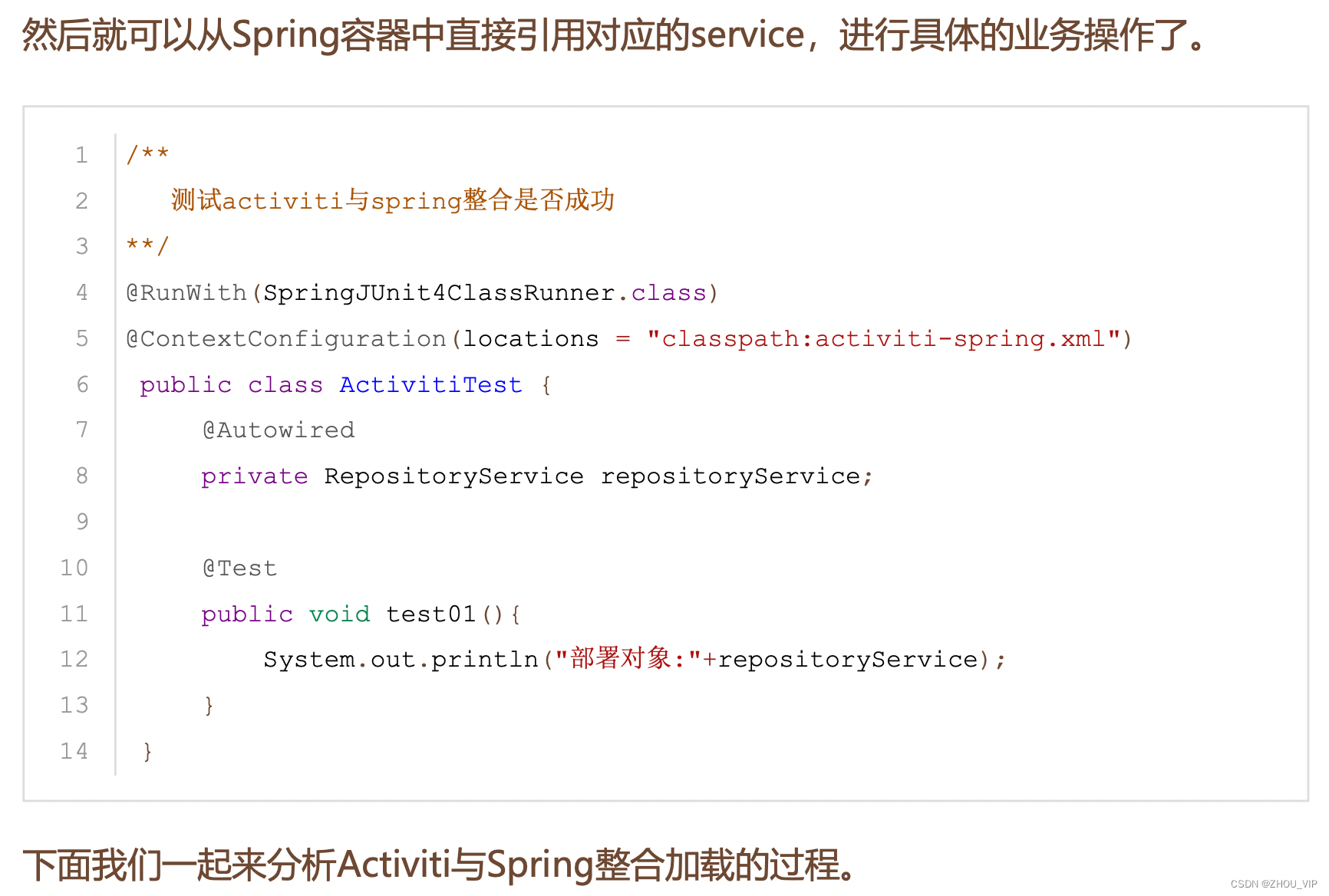1329x896 pixels.
Task: Click the SpringJUnit4ClassRunner.class reference
Action: tap(483, 292)
